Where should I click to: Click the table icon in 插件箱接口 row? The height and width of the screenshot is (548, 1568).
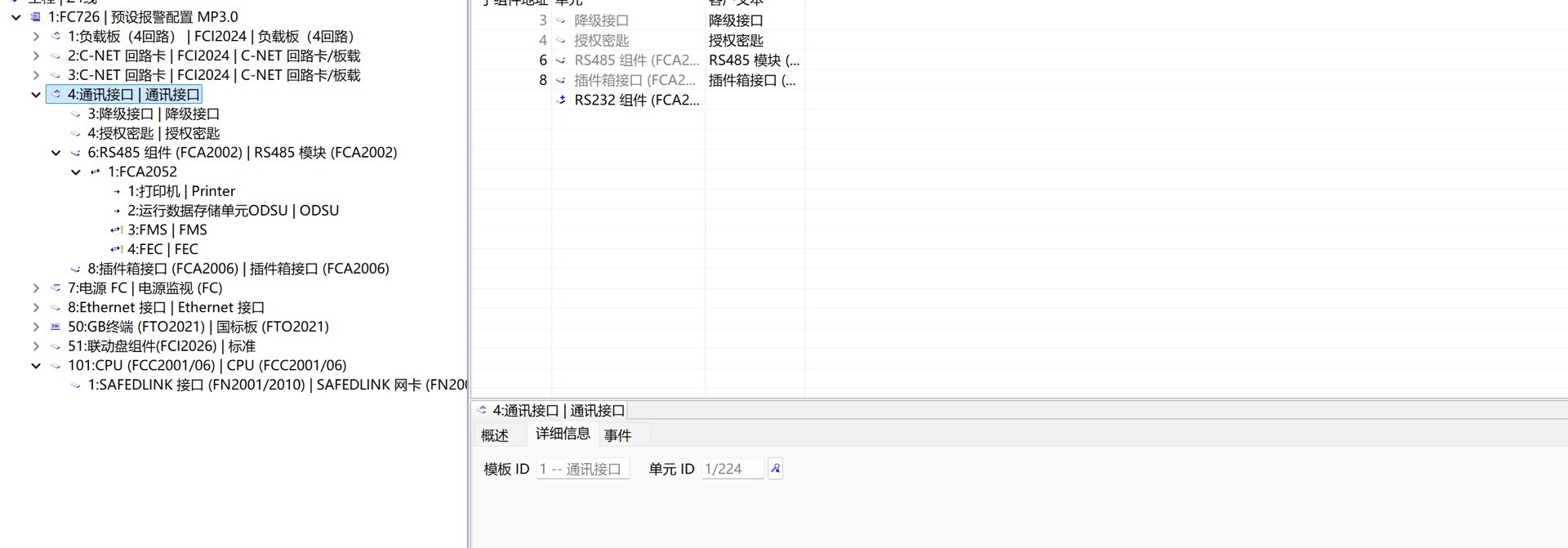[561, 80]
